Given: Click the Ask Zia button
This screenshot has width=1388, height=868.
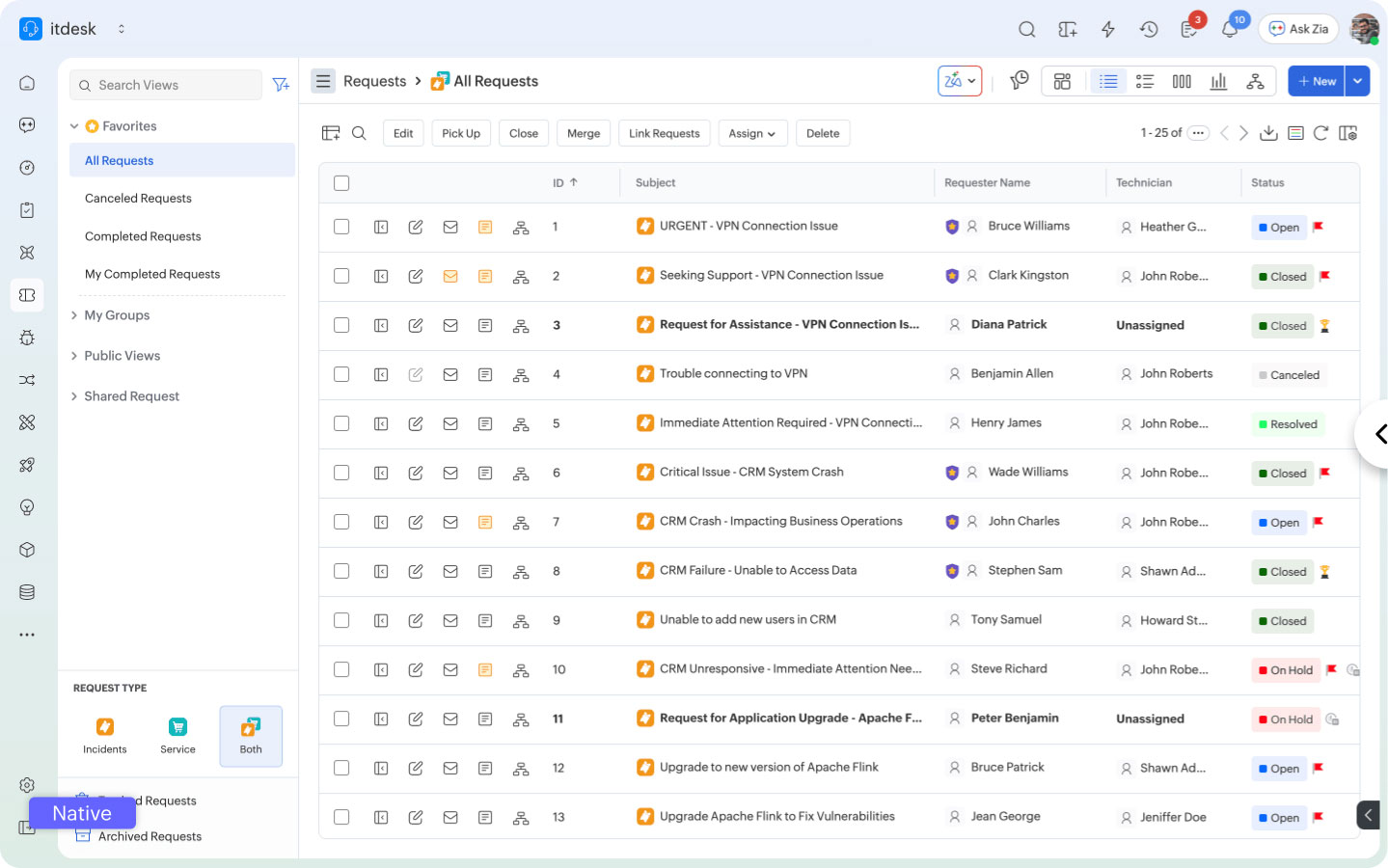Looking at the screenshot, I should click(x=1298, y=29).
